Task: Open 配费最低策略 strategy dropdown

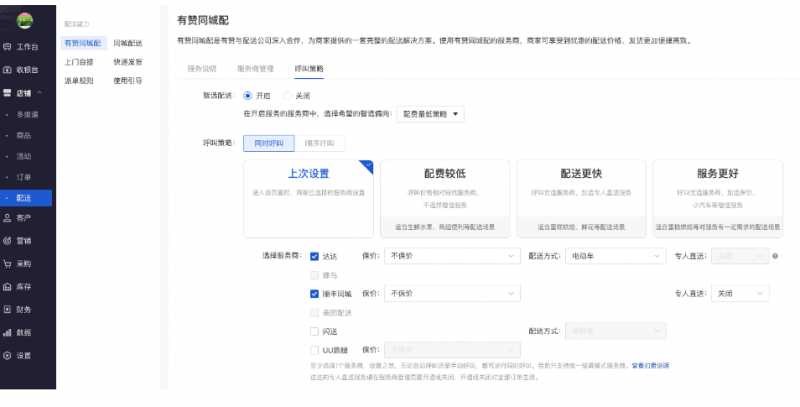Action: (431, 114)
